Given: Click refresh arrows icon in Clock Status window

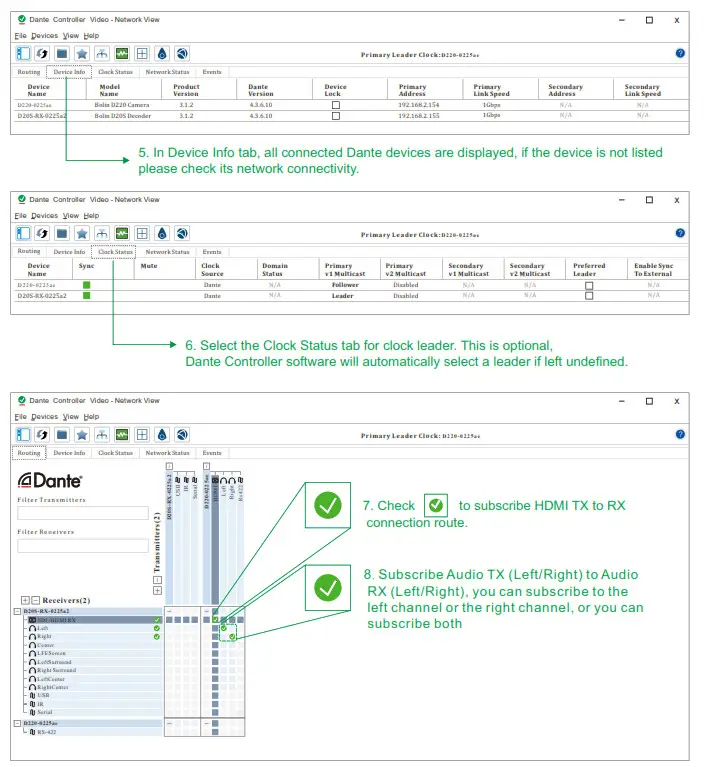Looking at the screenshot, I should (x=42, y=233).
